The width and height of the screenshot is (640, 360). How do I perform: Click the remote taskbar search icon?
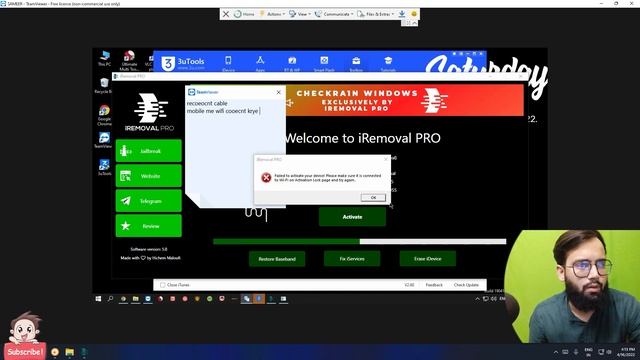coord(110,299)
